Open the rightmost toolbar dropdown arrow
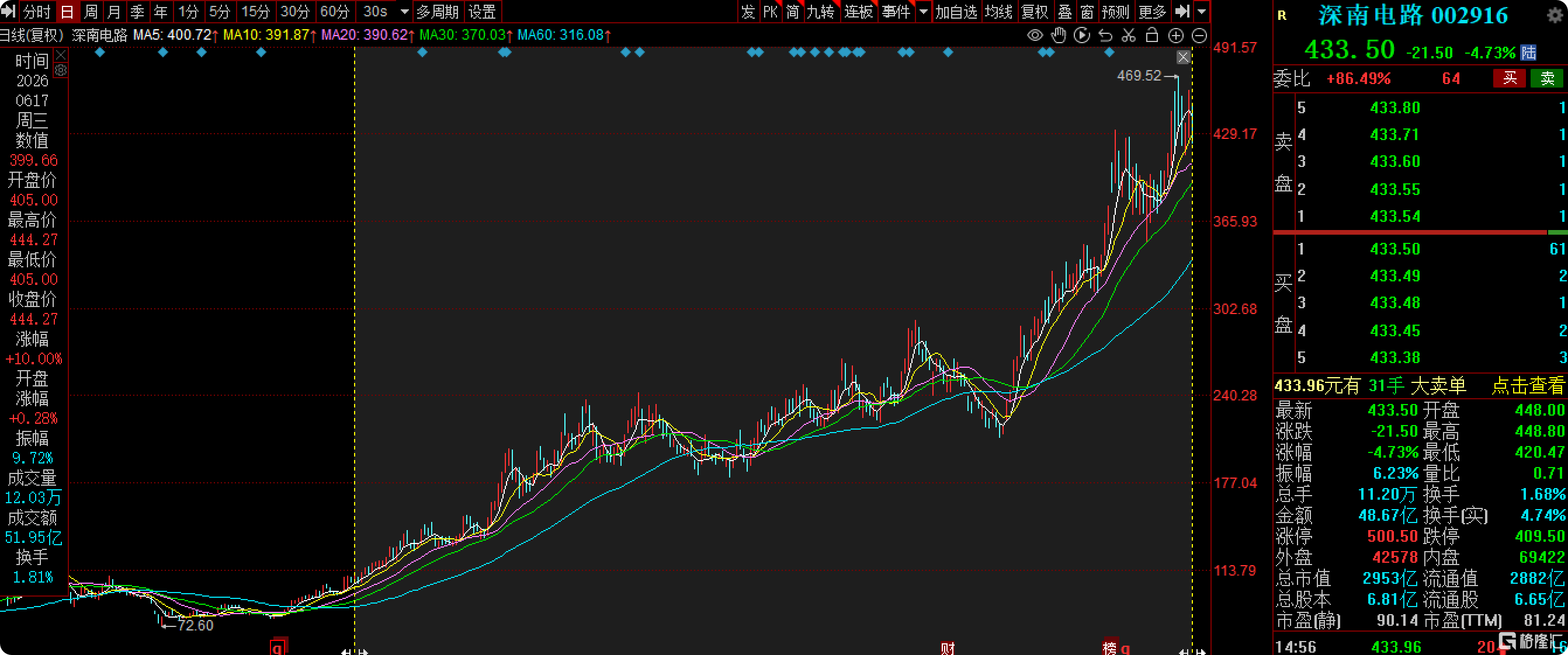Viewport: 1568px width, 655px height. tap(1202, 12)
